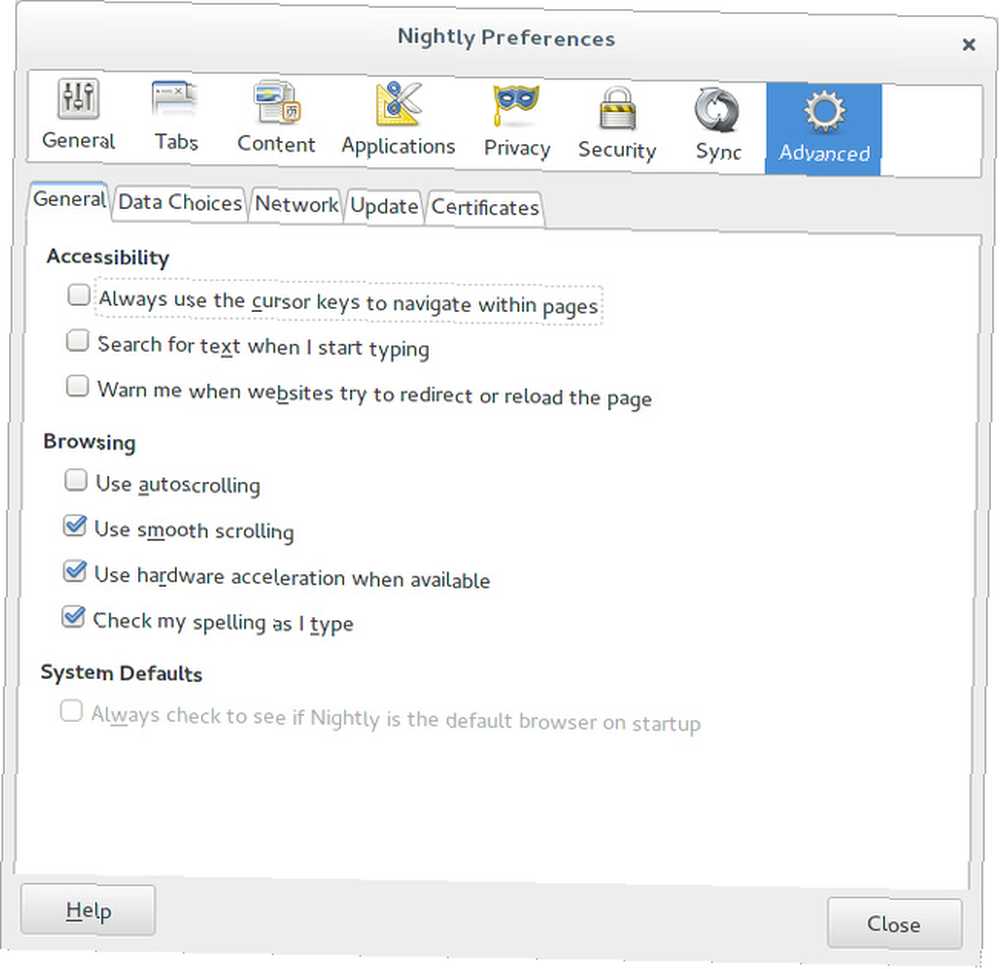Open the Content preferences pane

click(276, 118)
